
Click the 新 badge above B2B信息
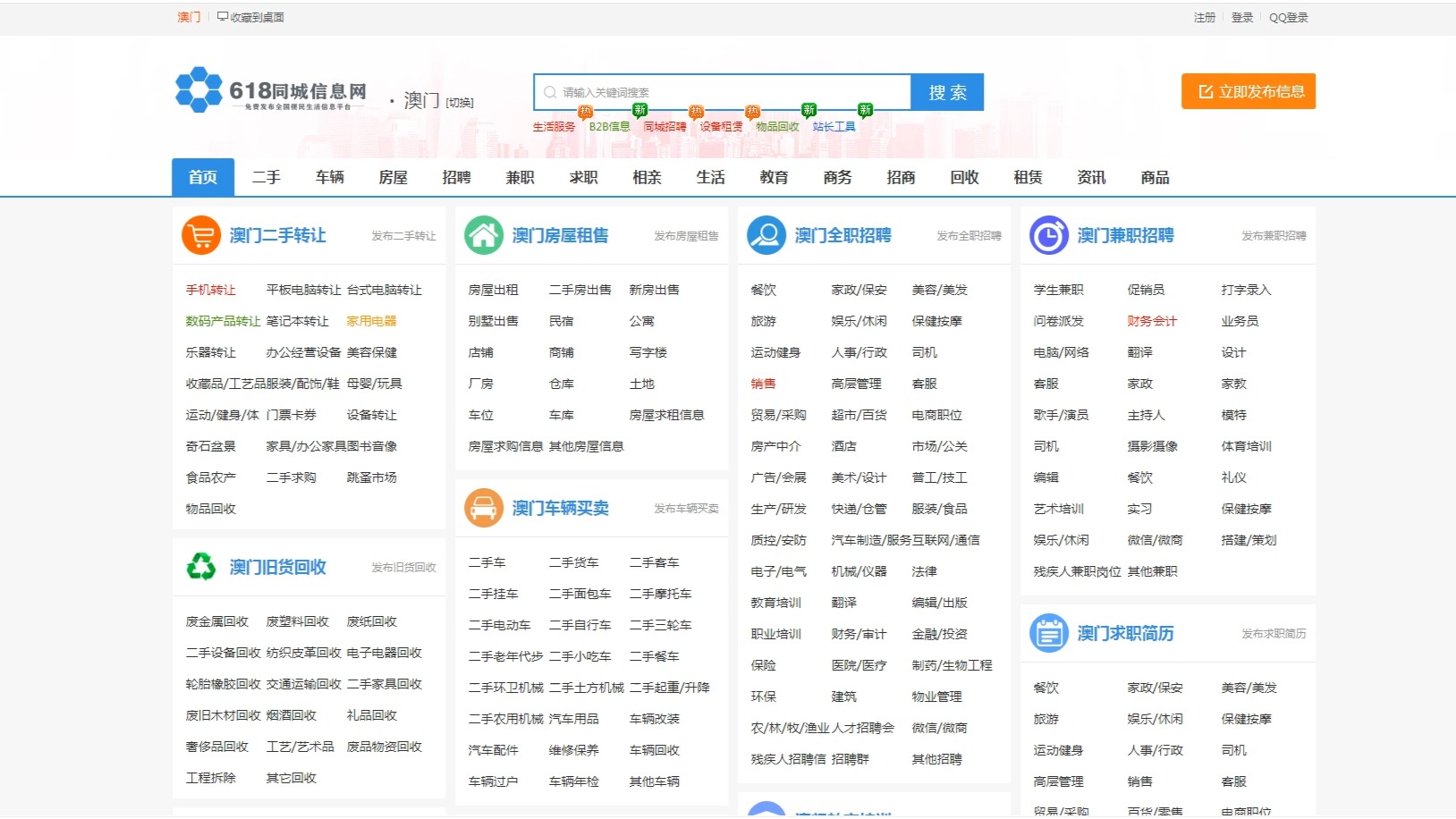click(x=639, y=111)
